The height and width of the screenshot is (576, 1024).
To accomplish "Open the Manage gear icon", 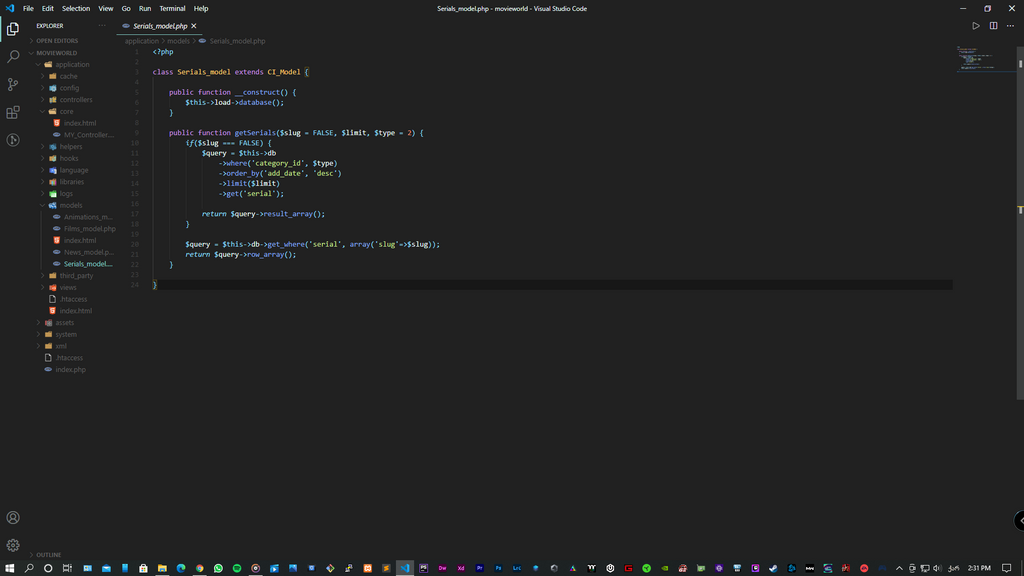I will [x=12, y=545].
